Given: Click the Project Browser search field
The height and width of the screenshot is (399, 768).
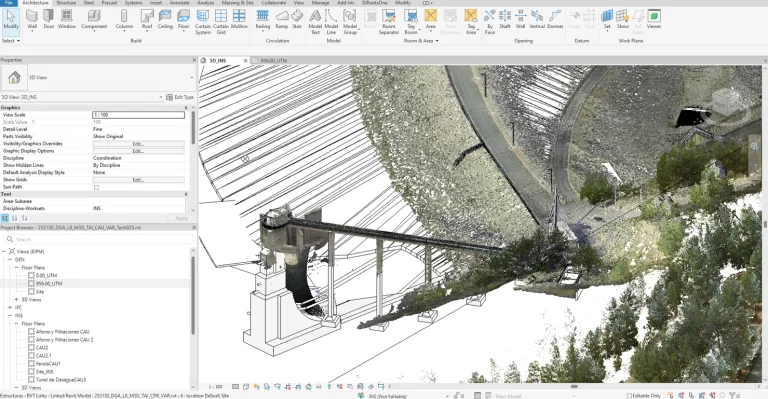Looking at the screenshot, I should coord(98,239).
